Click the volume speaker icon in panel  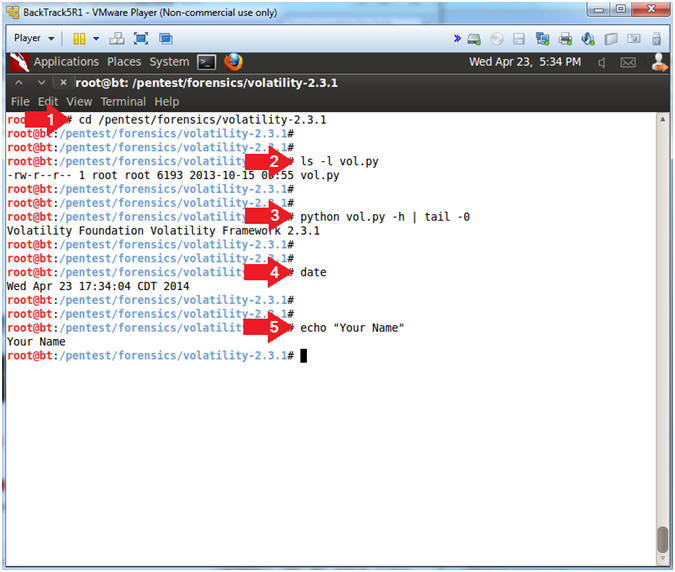tap(602, 63)
